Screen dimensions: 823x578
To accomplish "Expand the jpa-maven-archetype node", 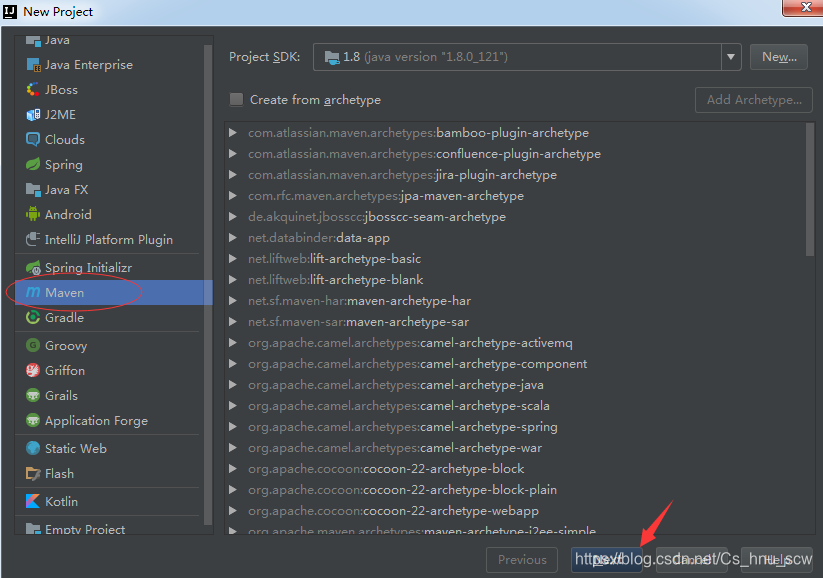I will point(233,196).
